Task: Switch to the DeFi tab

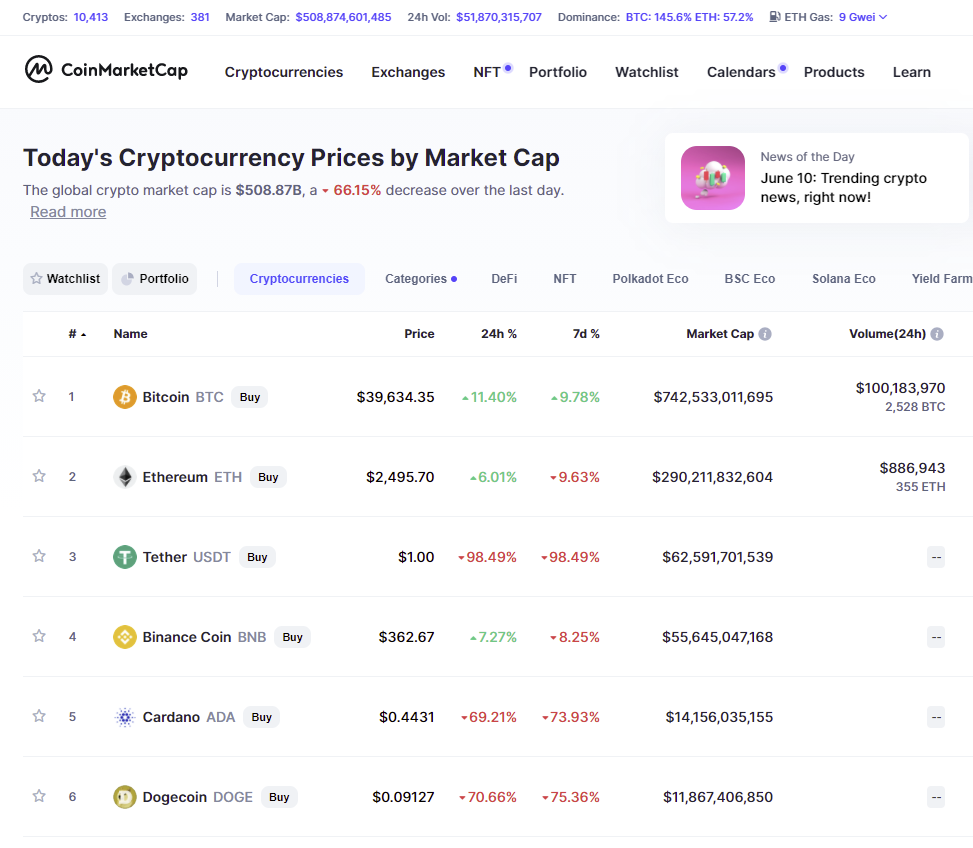Action: click(504, 279)
